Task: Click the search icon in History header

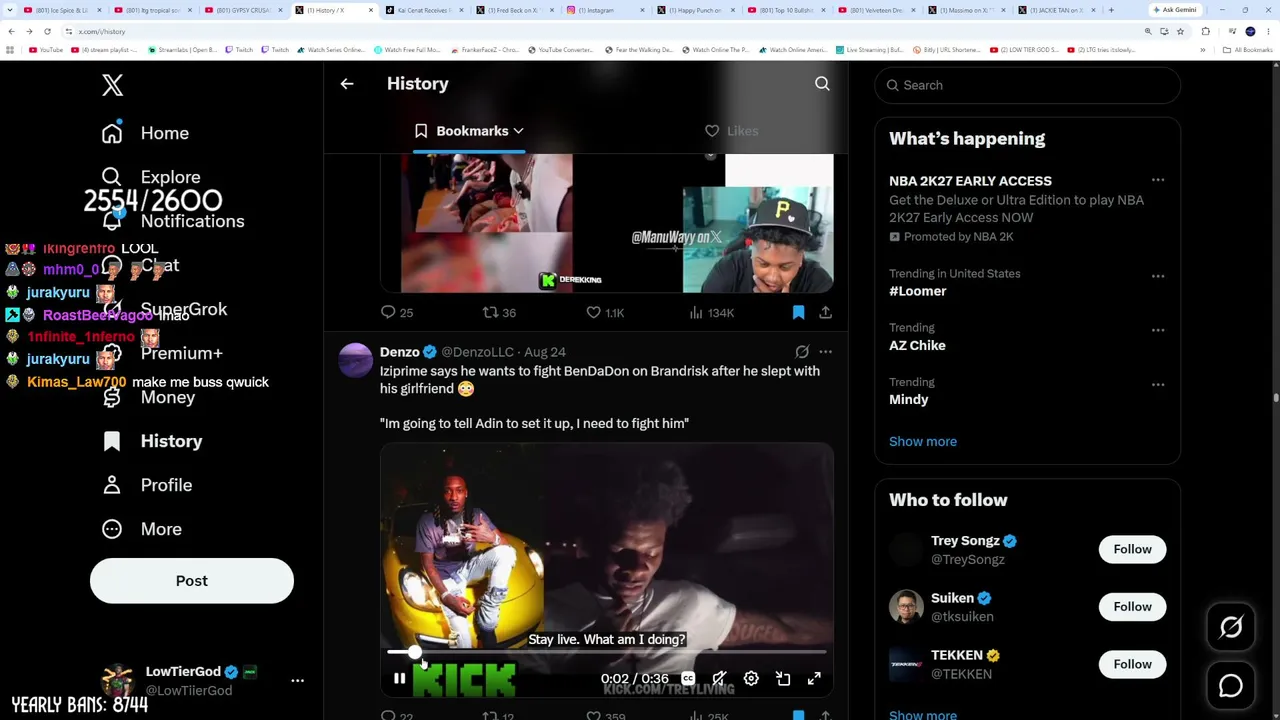Action: (x=822, y=84)
